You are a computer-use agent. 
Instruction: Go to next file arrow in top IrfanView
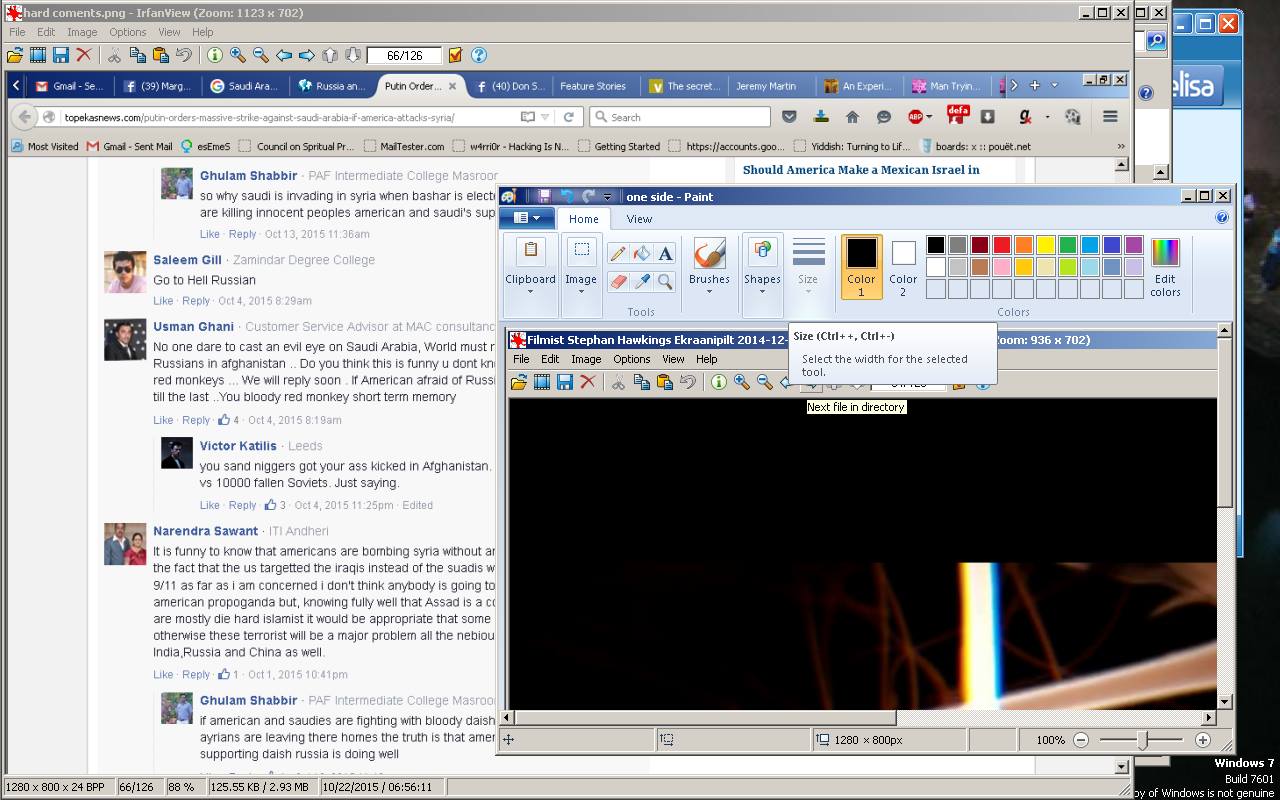307,55
